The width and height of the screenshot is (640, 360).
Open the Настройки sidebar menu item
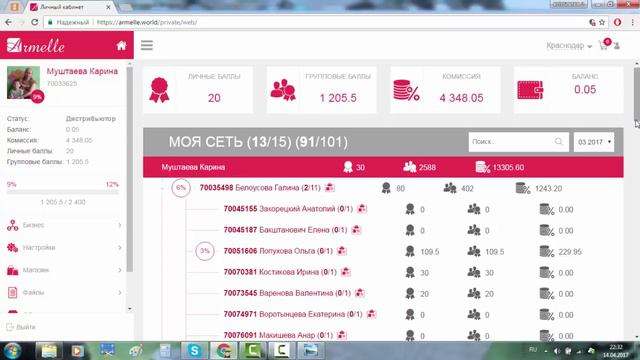(64, 248)
